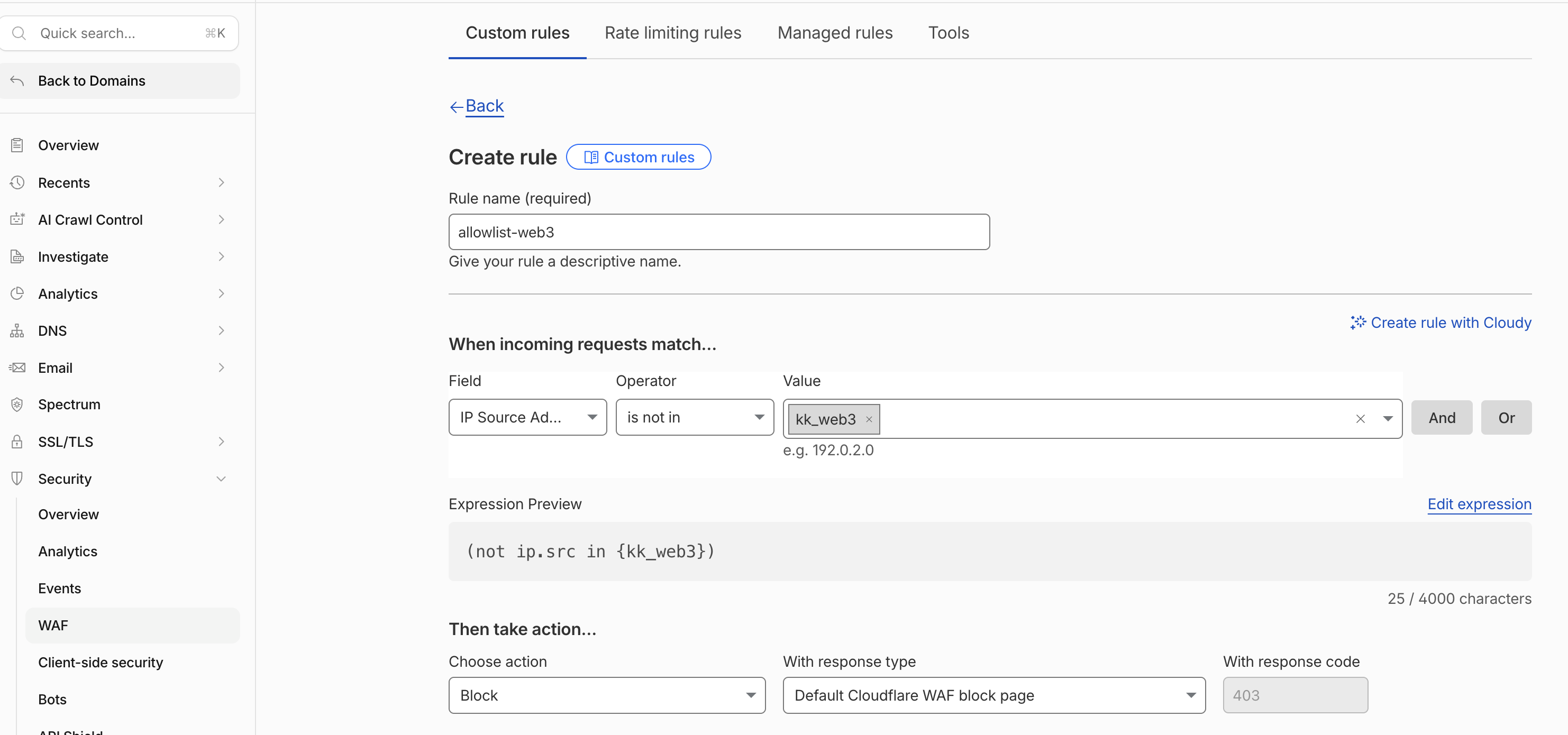Click the Cloudy sparkle icon
Screen dimensions: 1568x735
coord(1357,323)
